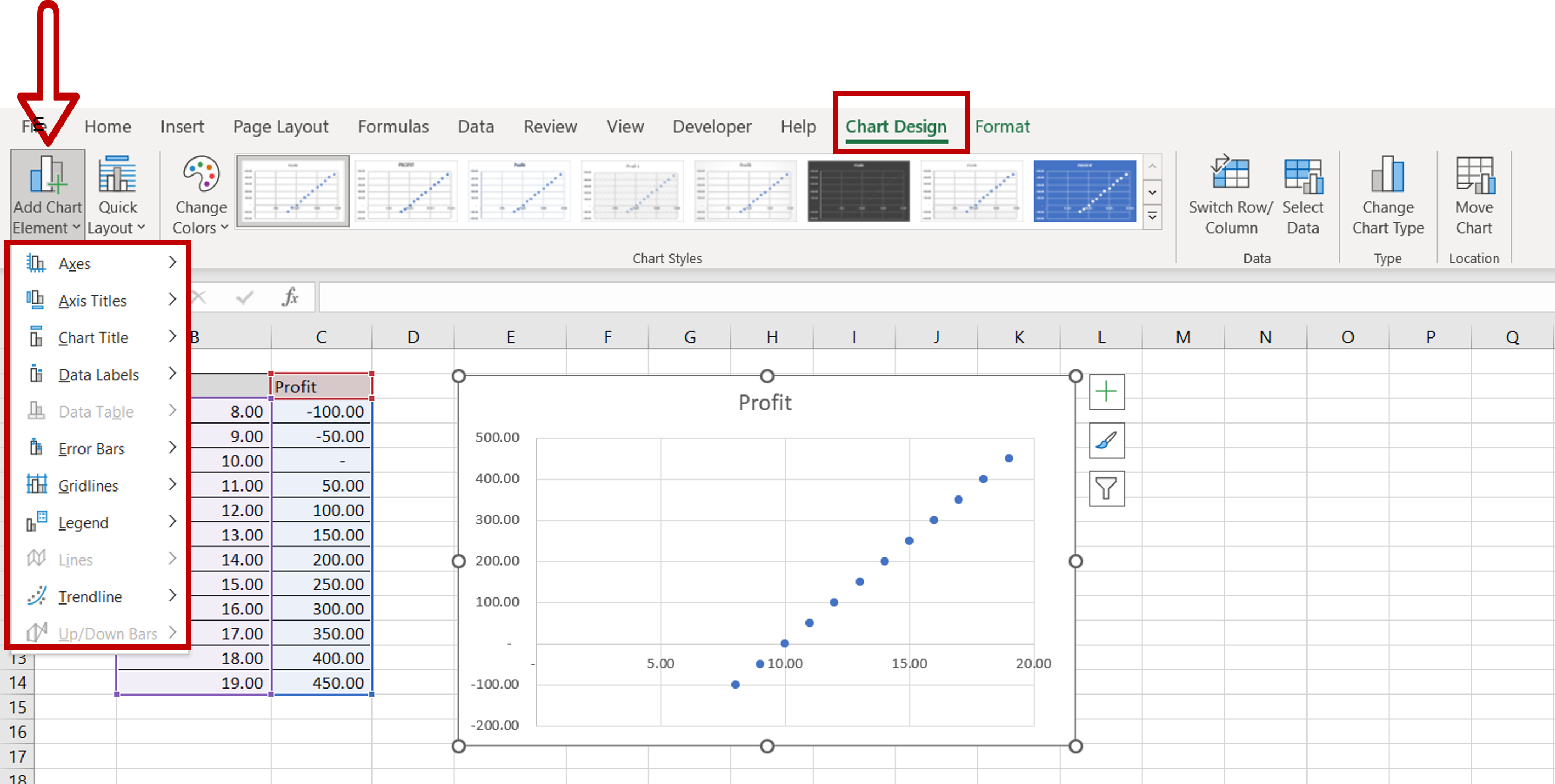Click the green plus Chart Elements button

1107,392
